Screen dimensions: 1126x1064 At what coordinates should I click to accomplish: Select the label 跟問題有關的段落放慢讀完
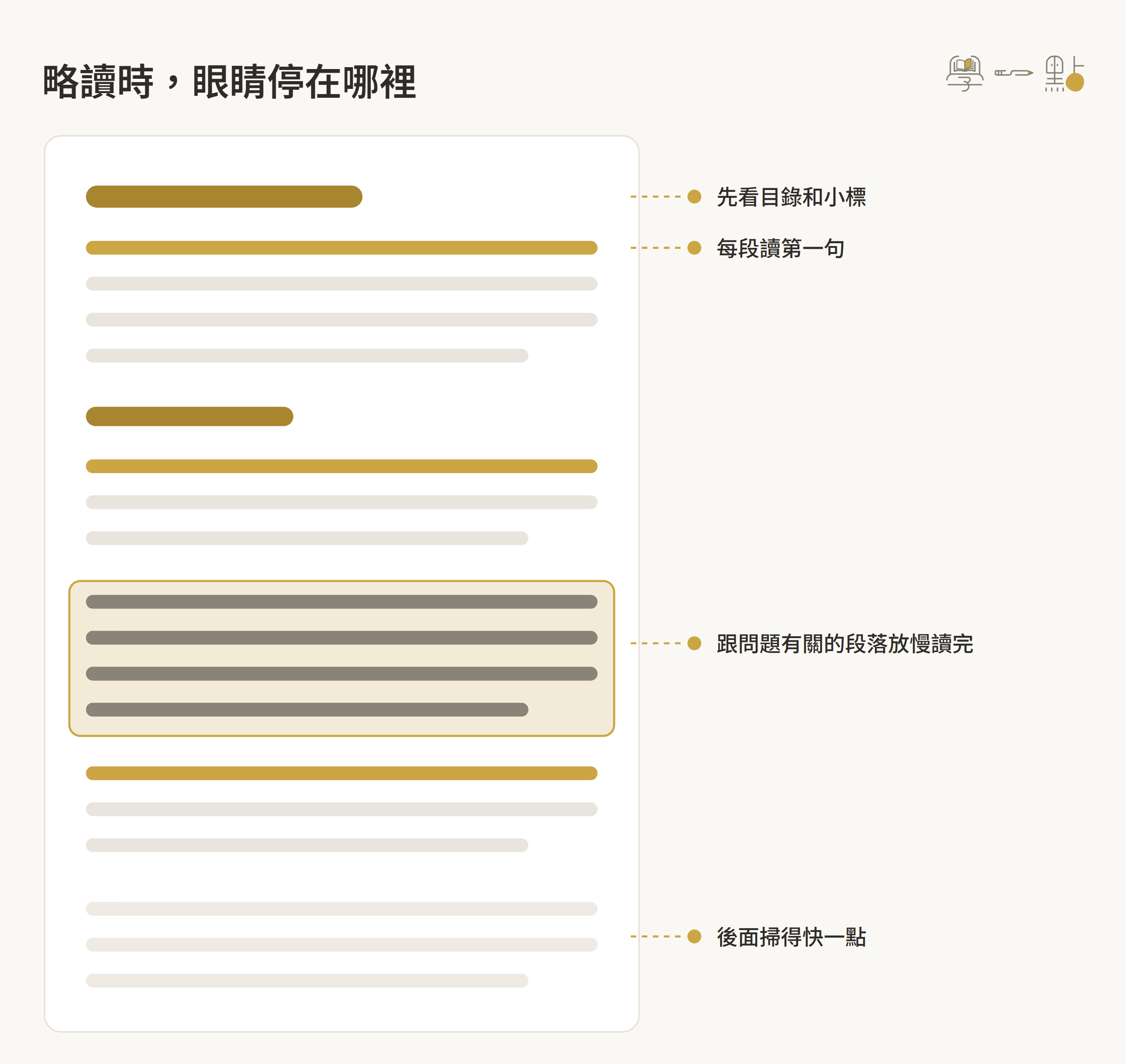(845, 644)
